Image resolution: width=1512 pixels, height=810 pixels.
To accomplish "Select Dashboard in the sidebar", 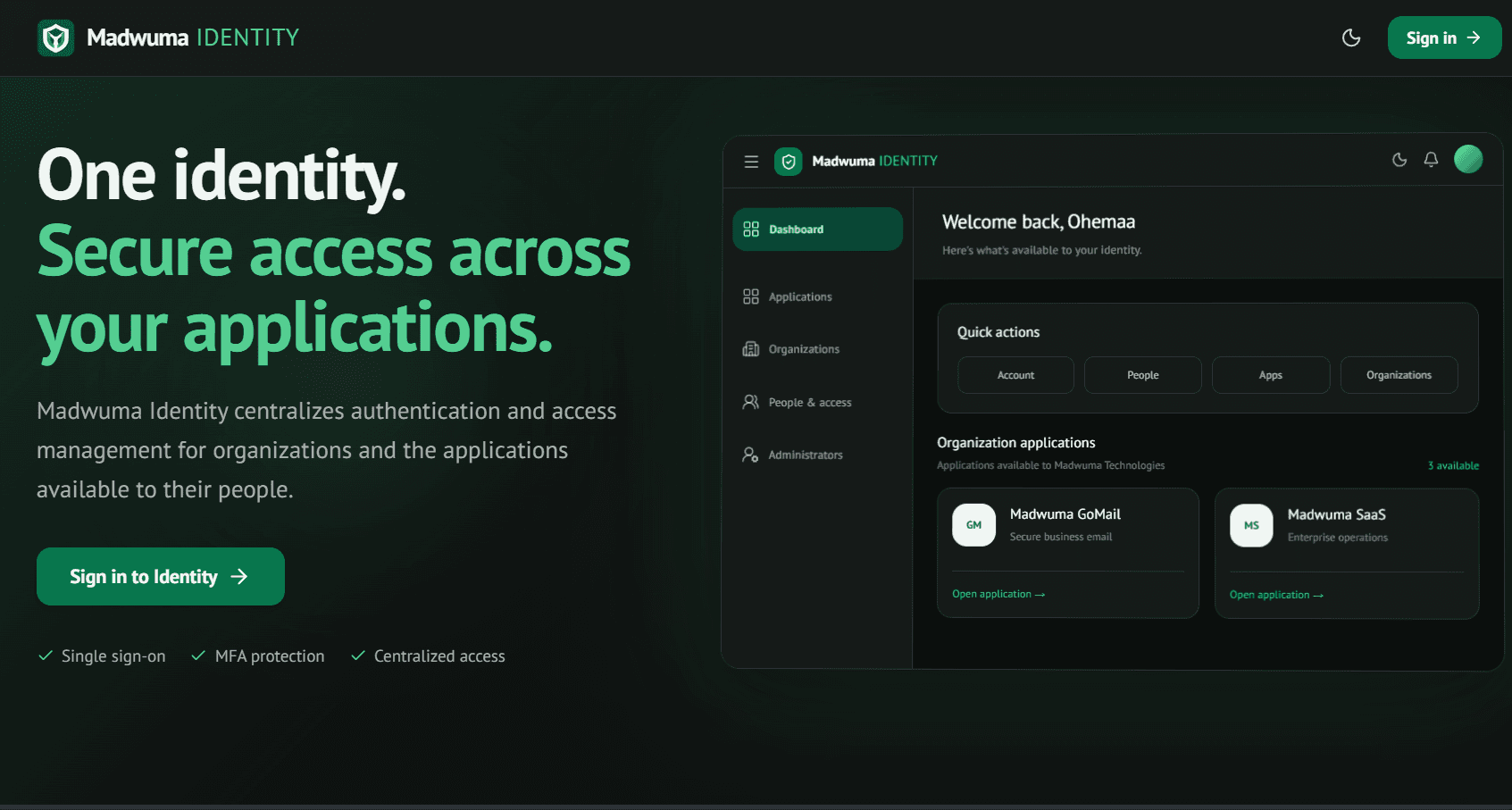I will coord(817,230).
